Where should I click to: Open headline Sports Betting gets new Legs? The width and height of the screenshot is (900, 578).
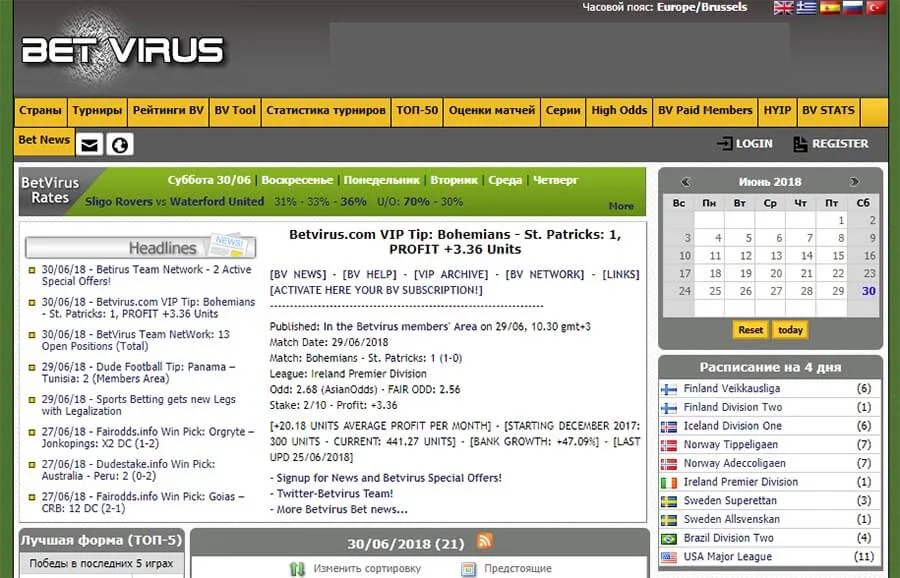(138, 405)
